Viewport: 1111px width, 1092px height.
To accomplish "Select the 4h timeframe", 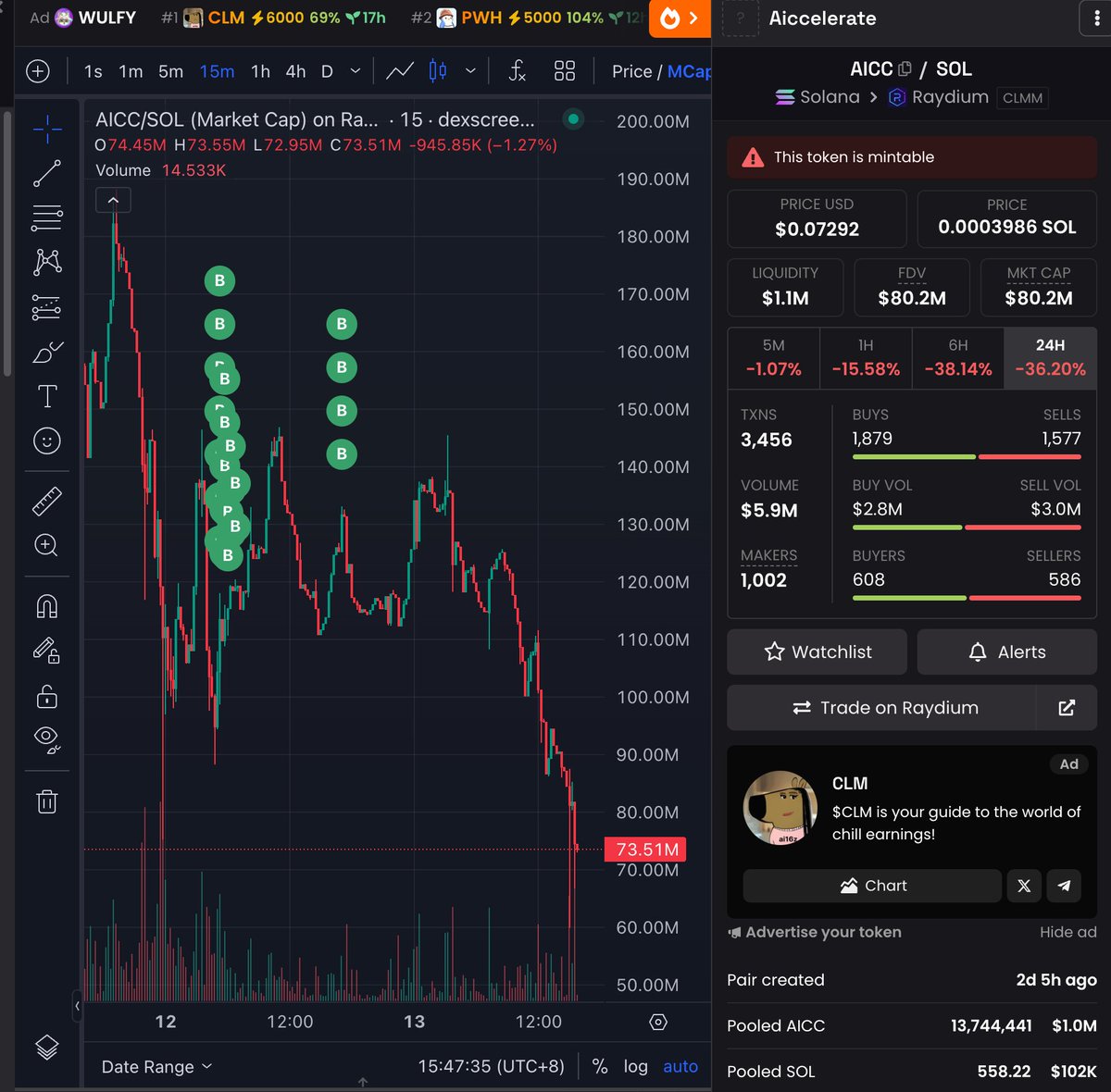I will (295, 71).
